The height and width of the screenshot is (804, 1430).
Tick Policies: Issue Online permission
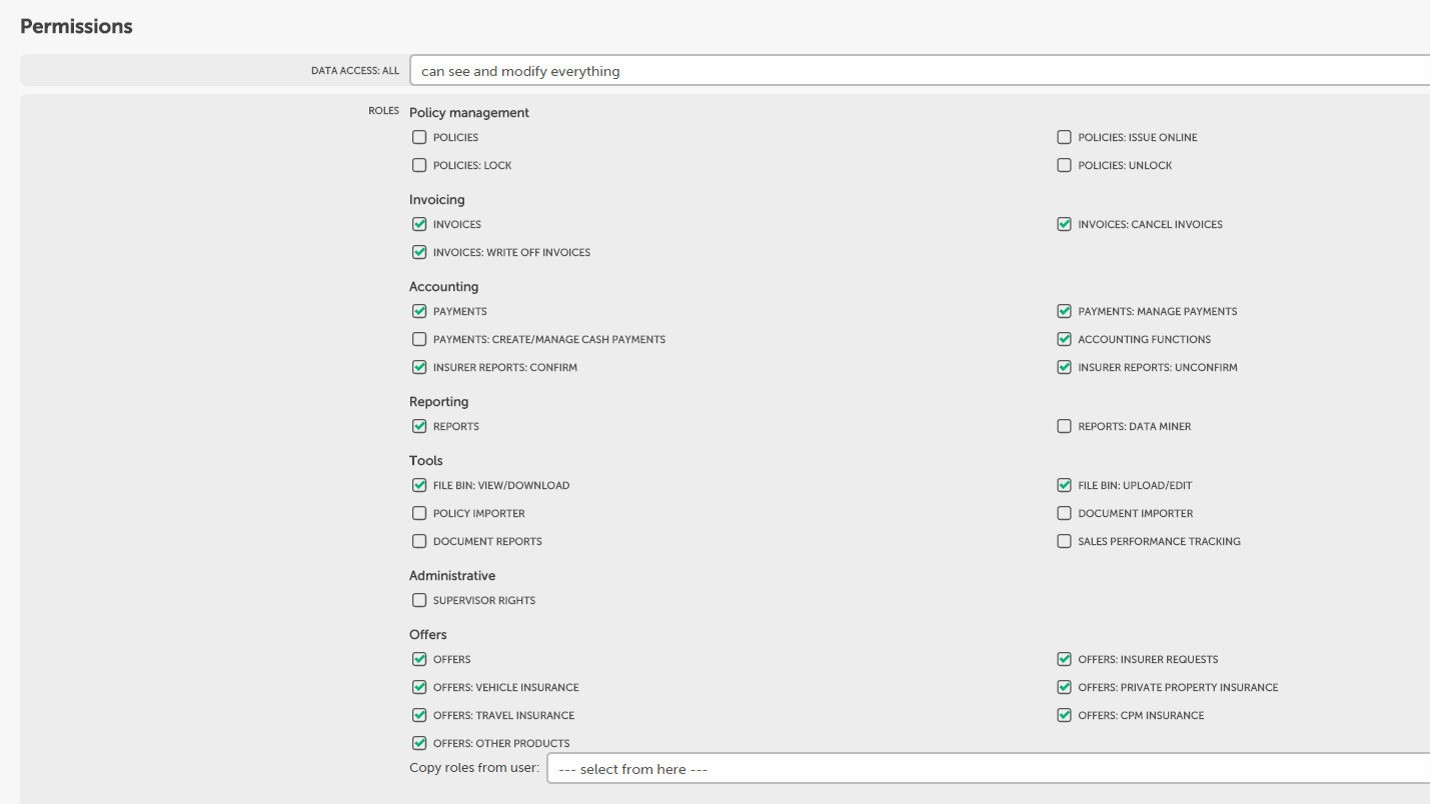pos(1064,138)
